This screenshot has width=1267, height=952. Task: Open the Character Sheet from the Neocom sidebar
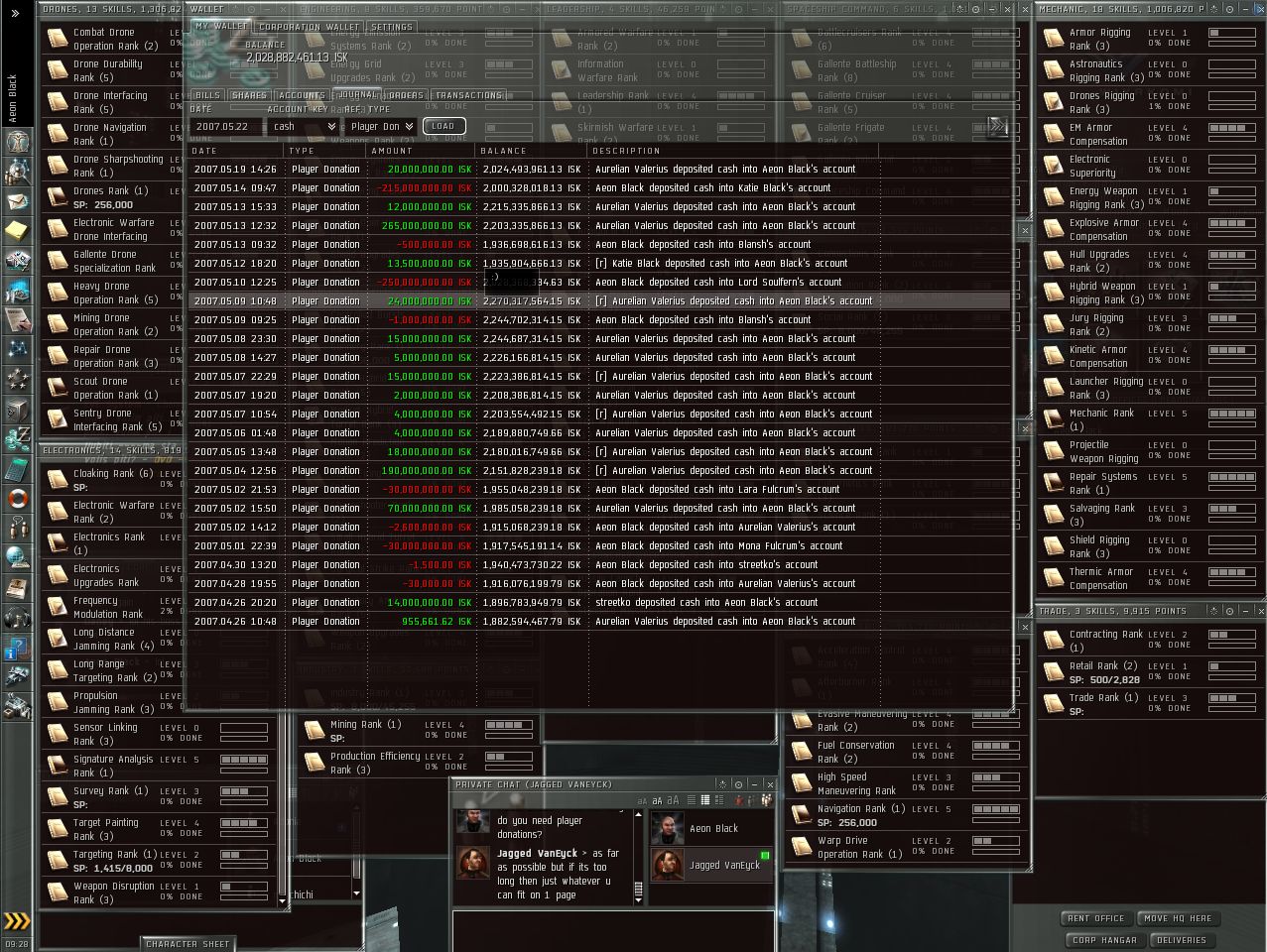tap(19, 140)
